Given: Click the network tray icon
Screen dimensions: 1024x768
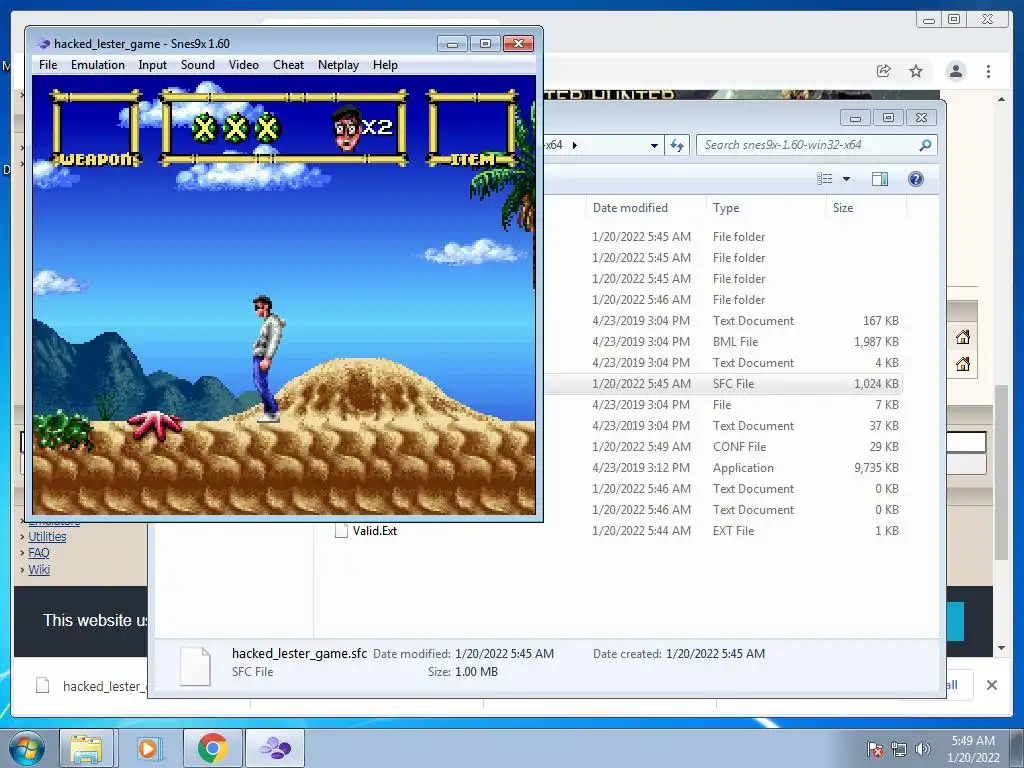Looking at the screenshot, I should [x=899, y=749].
